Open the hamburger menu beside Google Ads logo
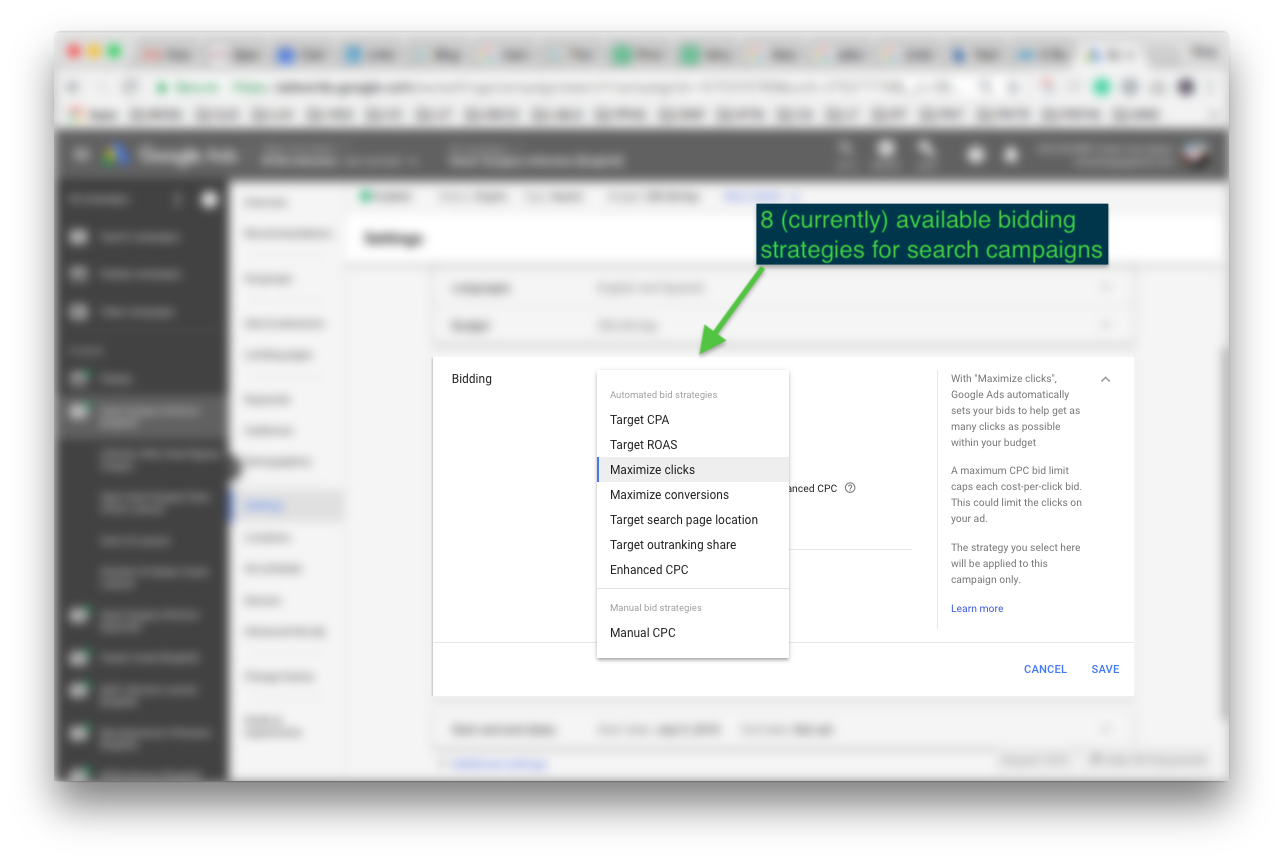 (x=82, y=155)
